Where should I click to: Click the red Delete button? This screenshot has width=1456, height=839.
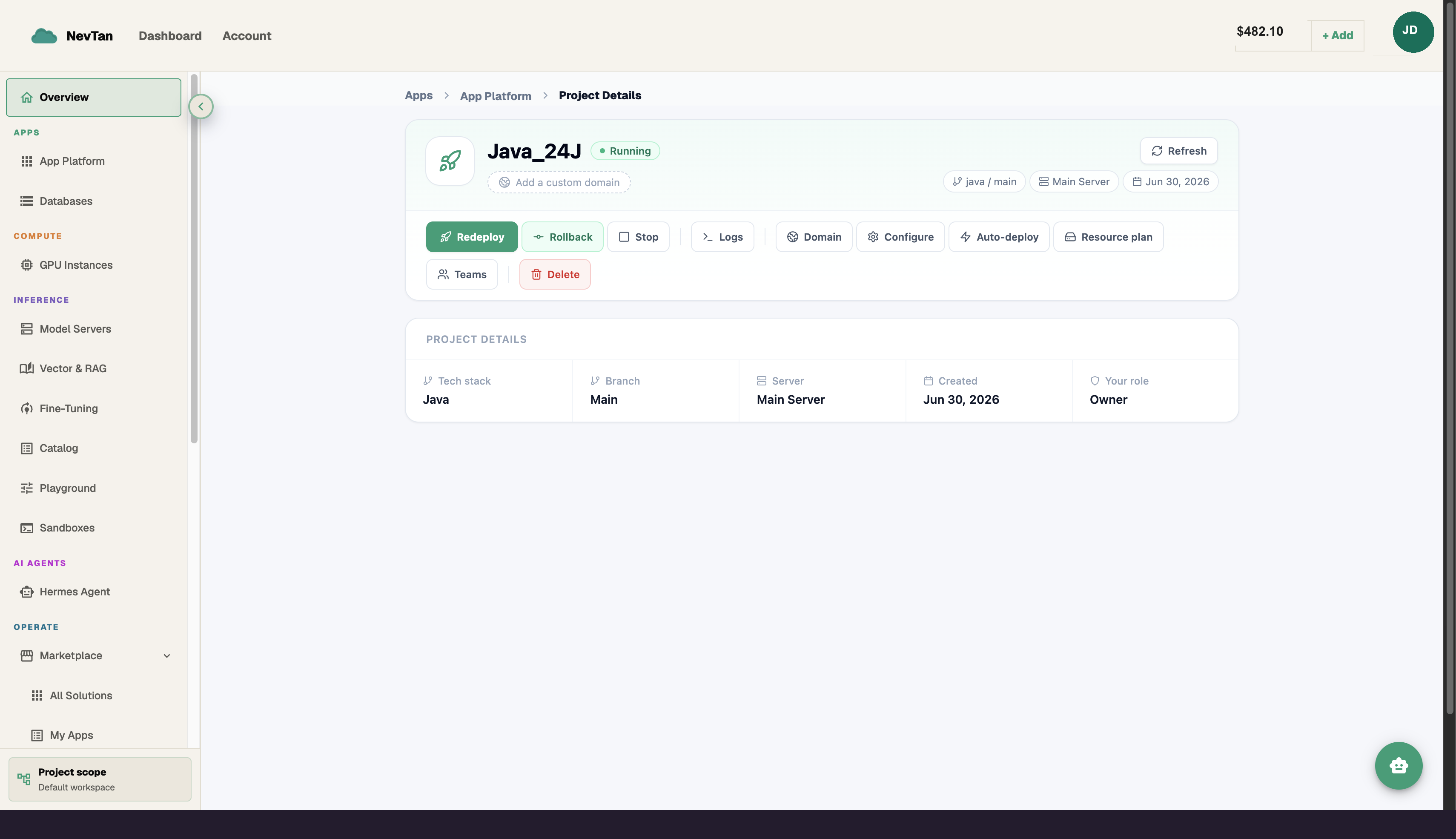(x=555, y=274)
